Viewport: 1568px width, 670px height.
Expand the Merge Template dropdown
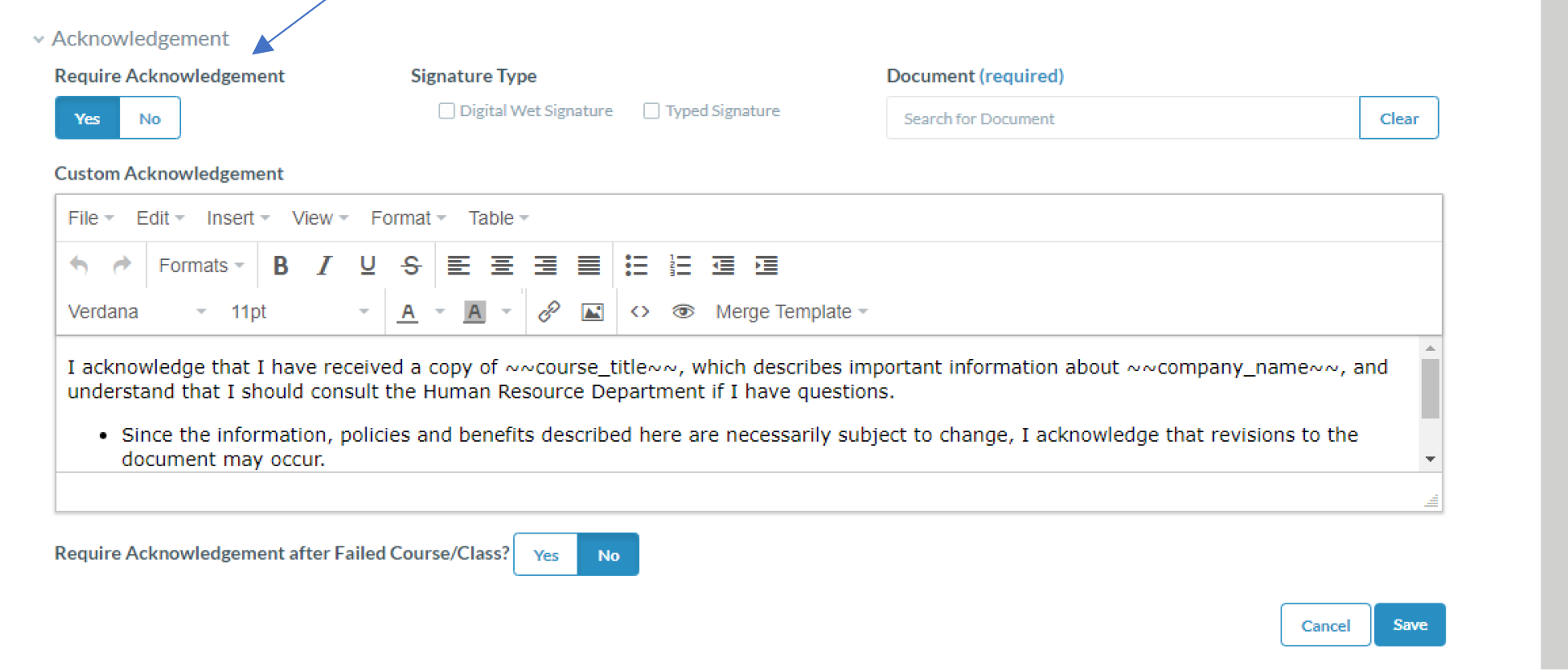point(791,312)
